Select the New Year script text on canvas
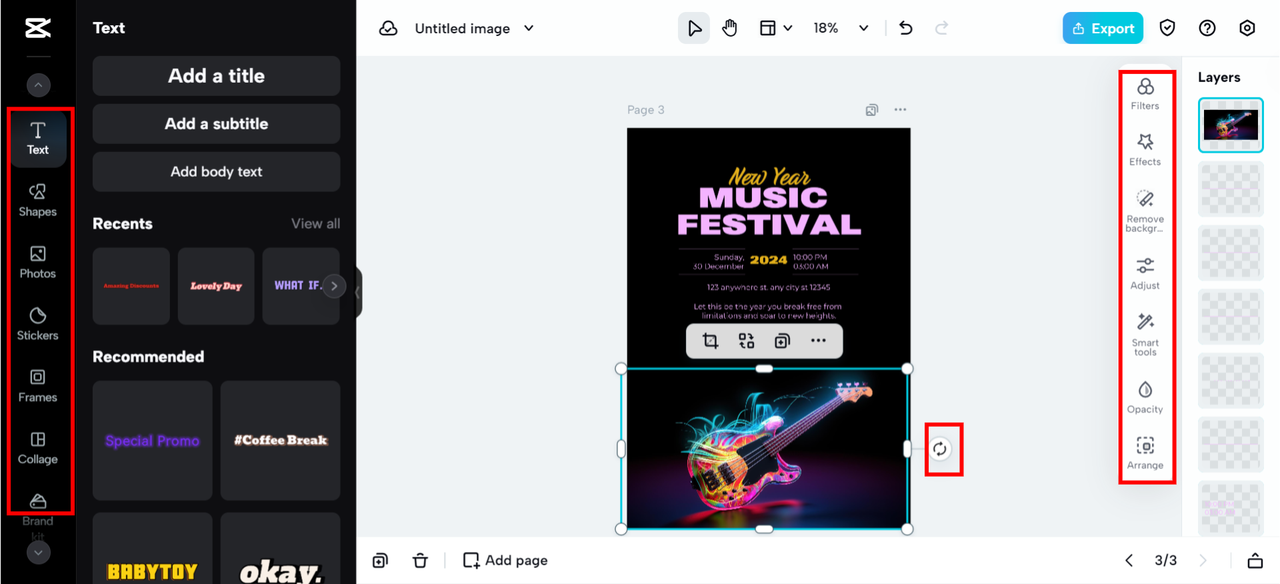Image resolution: width=1280 pixels, height=584 pixels. click(769, 177)
